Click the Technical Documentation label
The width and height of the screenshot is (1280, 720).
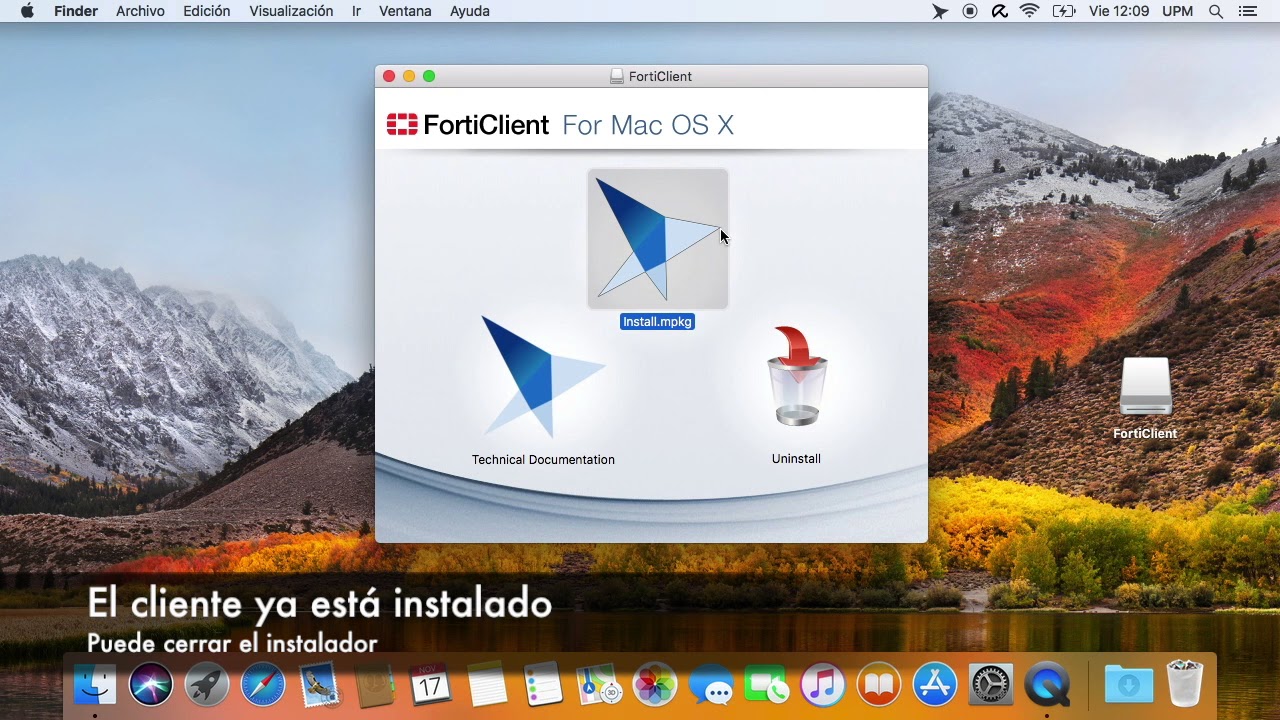tap(543, 460)
